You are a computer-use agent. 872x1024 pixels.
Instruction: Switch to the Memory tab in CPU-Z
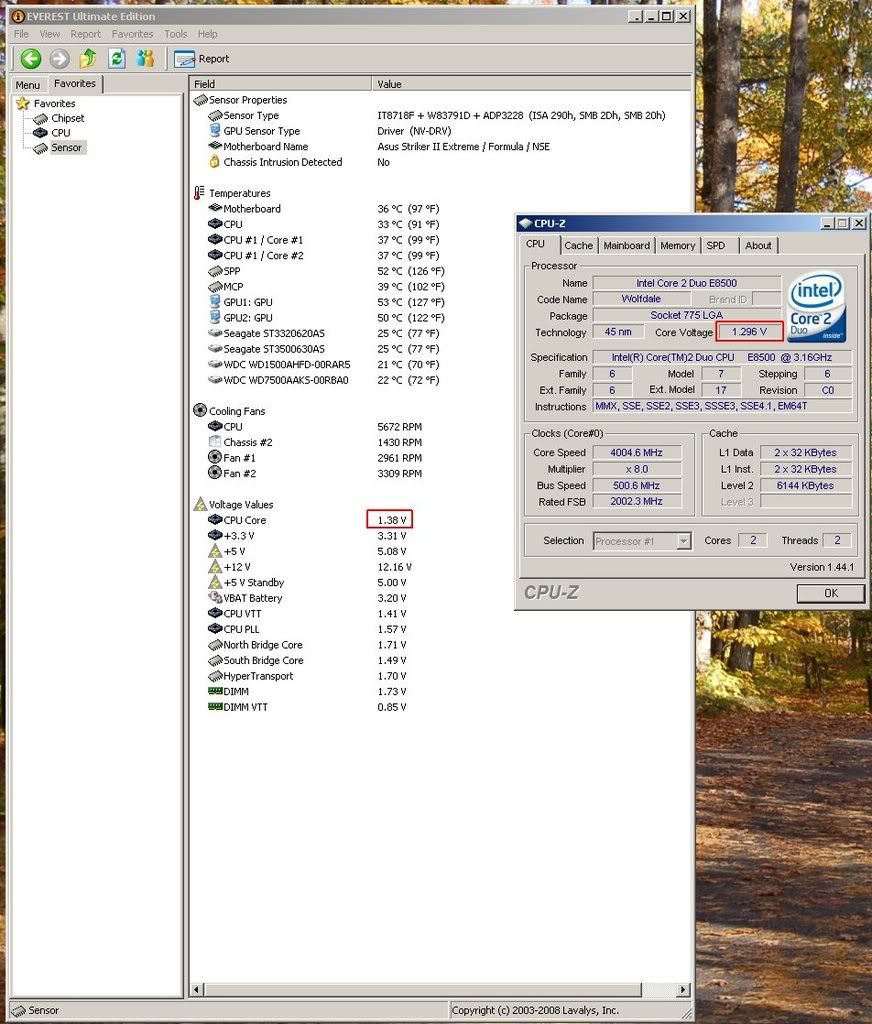coord(677,246)
